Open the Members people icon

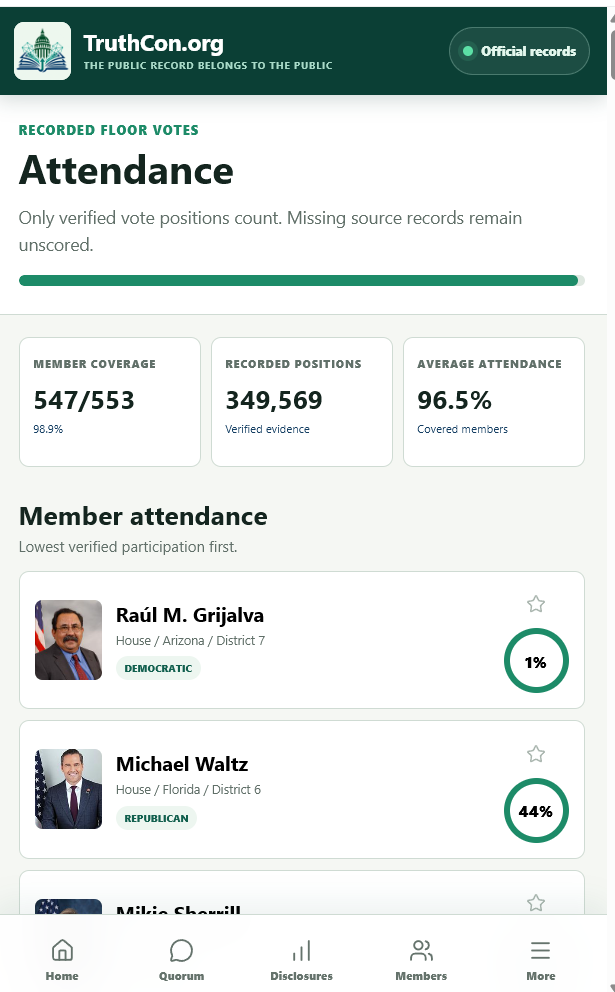[421, 950]
